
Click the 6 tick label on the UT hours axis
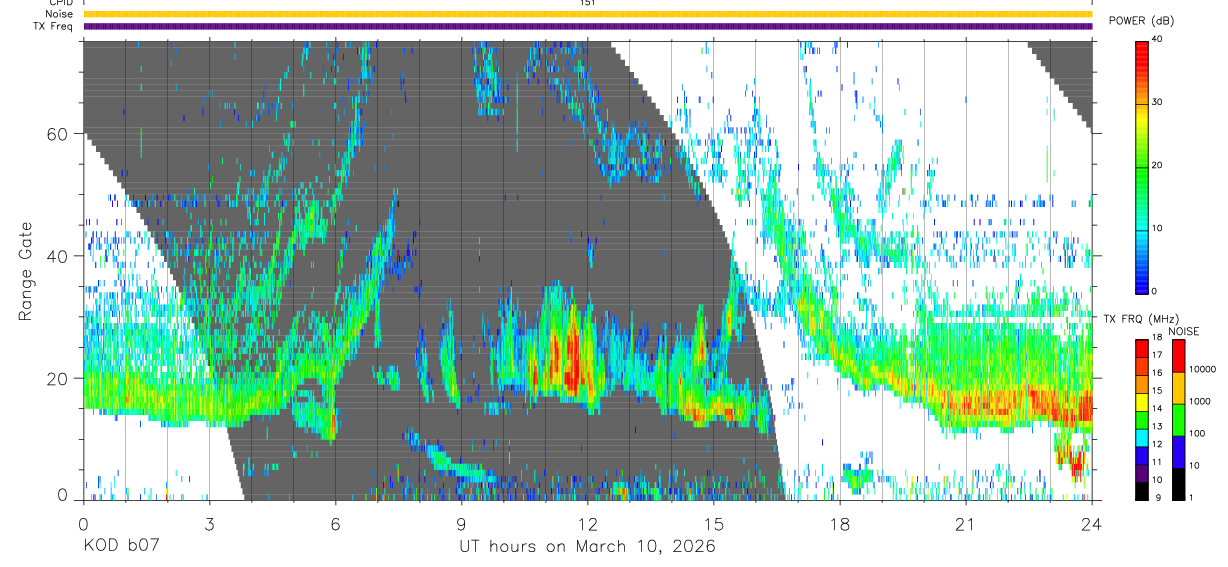click(335, 523)
